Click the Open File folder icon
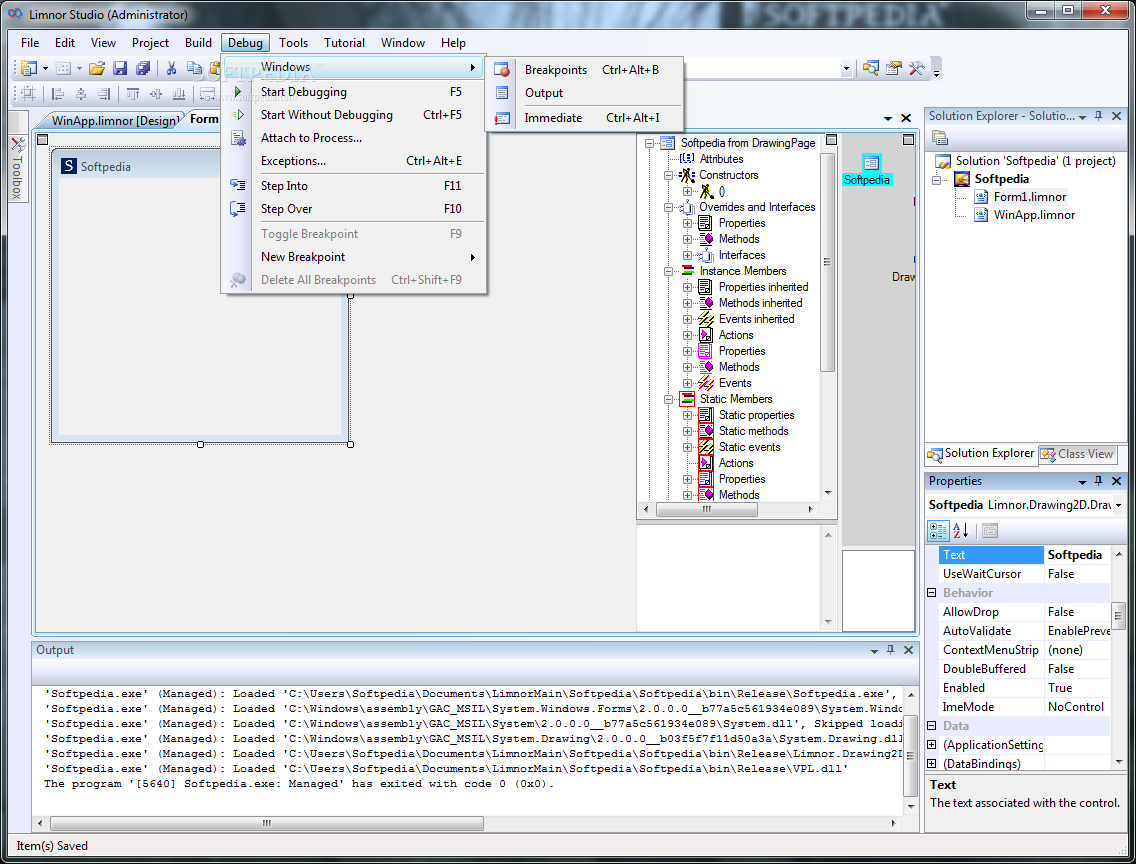This screenshot has width=1136, height=864. [97, 68]
